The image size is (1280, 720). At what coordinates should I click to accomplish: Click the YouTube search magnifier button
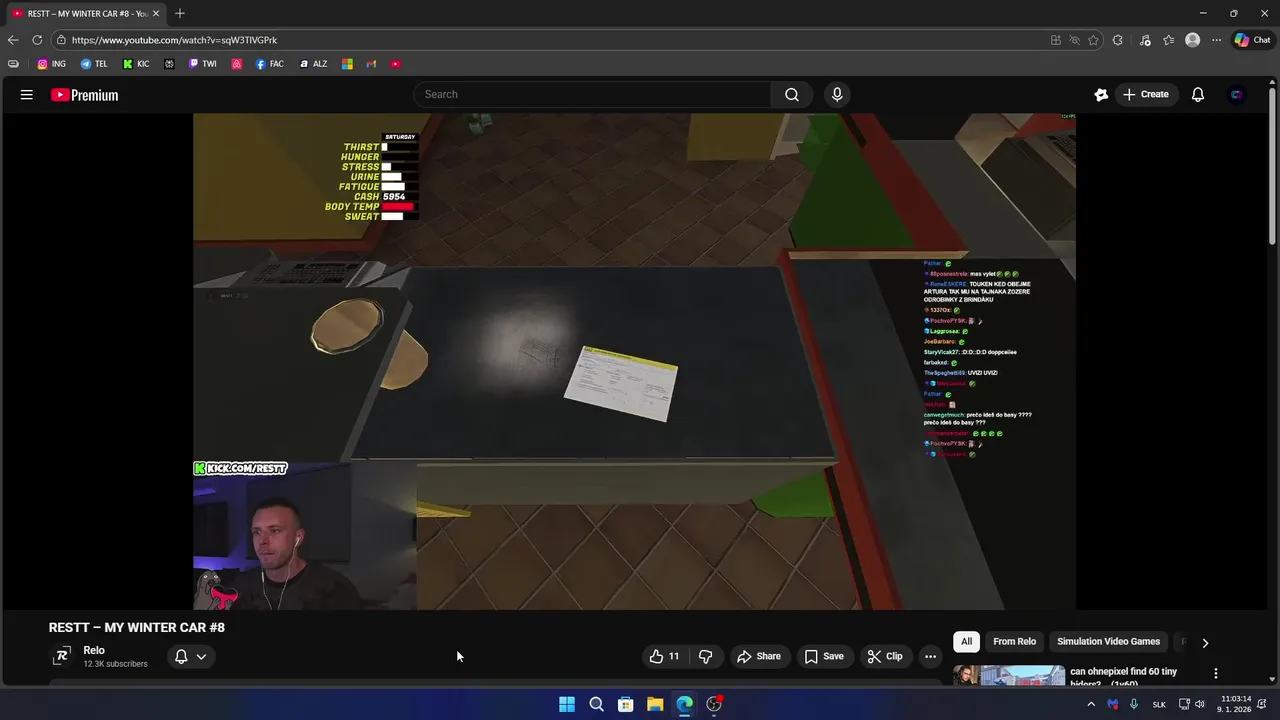coord(792,94)
